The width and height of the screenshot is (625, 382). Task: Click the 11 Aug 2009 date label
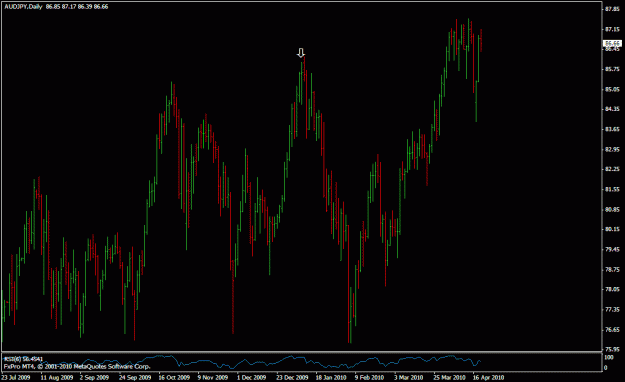pyautogui.click(x=57, y=377)
